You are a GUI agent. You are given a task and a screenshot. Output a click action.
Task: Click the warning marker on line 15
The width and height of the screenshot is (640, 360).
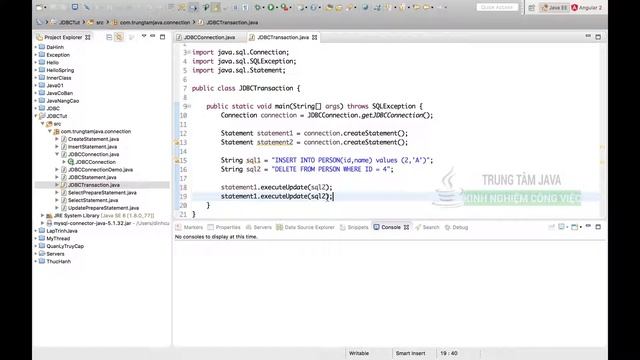pyautogui.click(x=177, y=160)
